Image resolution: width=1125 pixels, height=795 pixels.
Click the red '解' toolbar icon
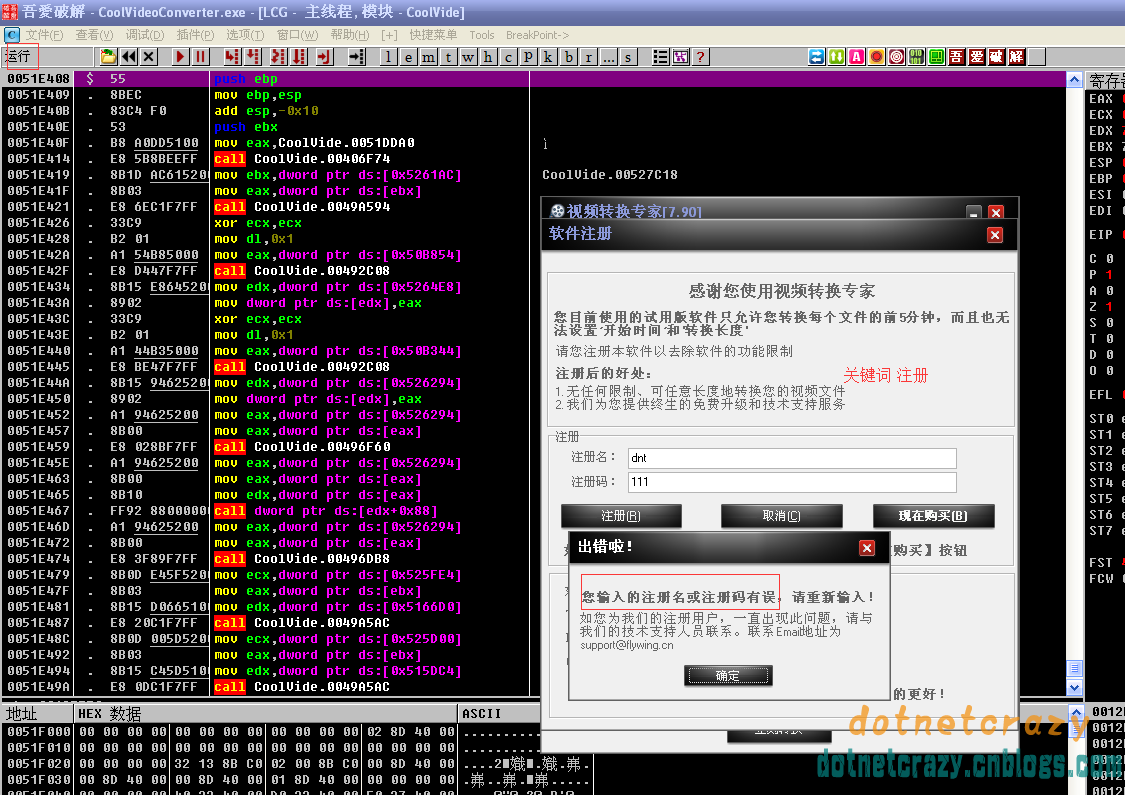[1017, 57]
